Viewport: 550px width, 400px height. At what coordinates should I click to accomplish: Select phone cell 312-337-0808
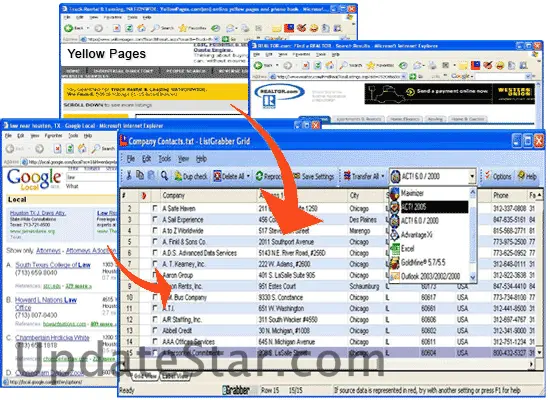pos(509,208)
